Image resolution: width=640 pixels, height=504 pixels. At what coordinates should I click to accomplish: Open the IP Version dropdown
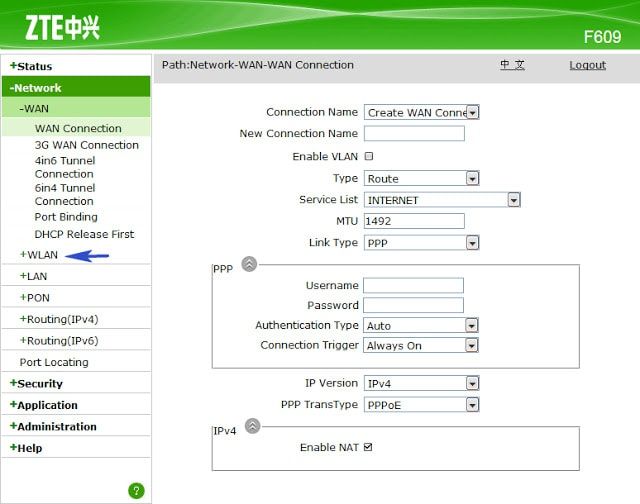pyautogui.click(x=422, y=383)
